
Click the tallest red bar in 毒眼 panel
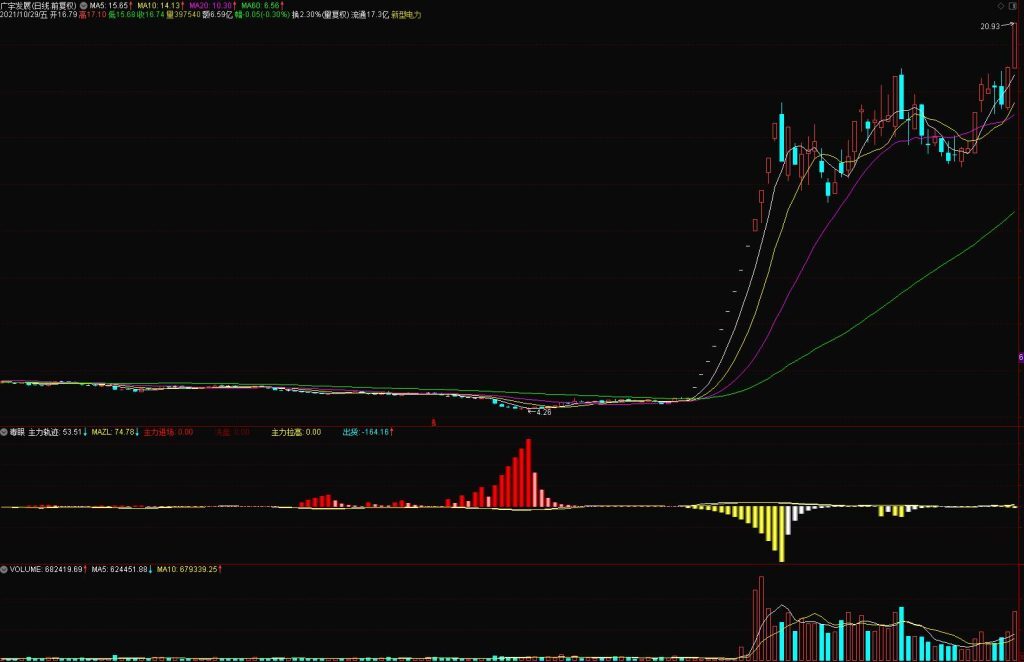click(x=528, y=472)
